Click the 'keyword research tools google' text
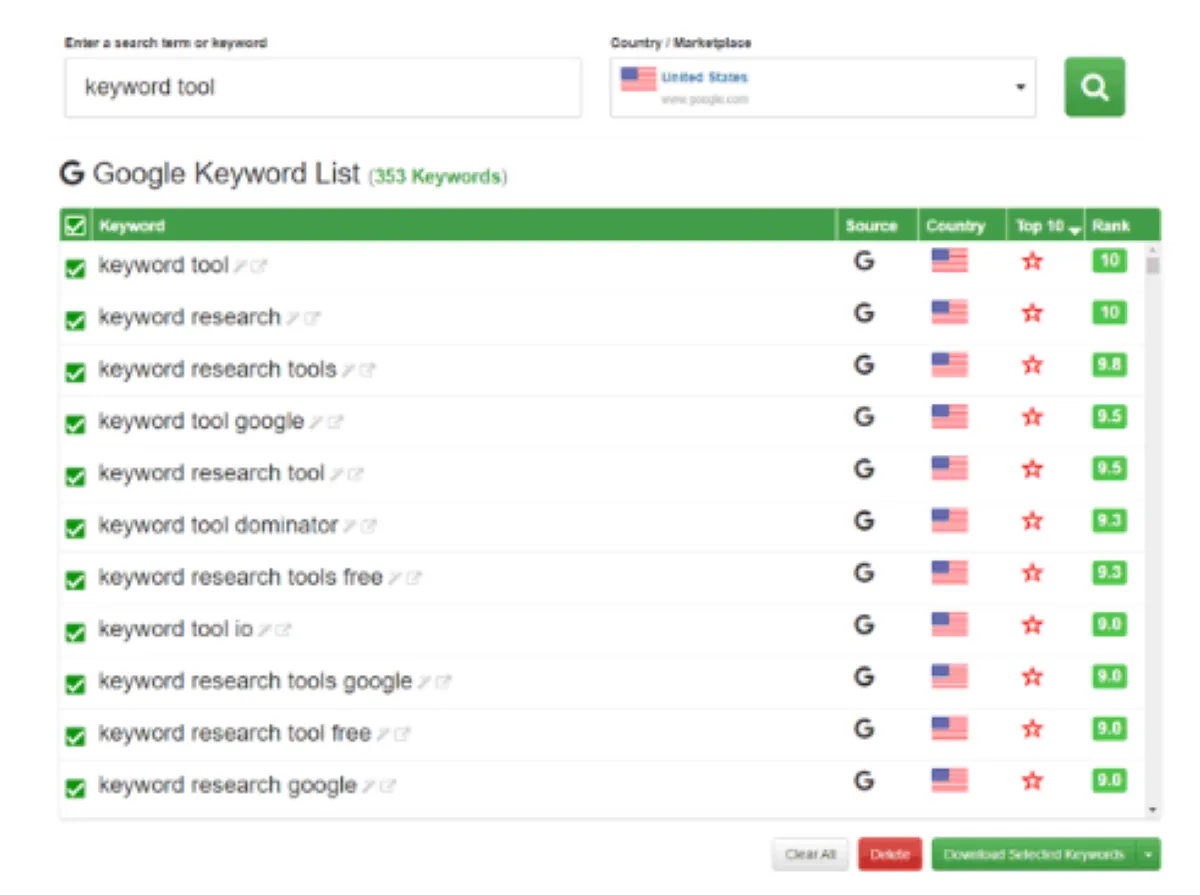This screenshot has height=895, width=1200. coord(255,682)
